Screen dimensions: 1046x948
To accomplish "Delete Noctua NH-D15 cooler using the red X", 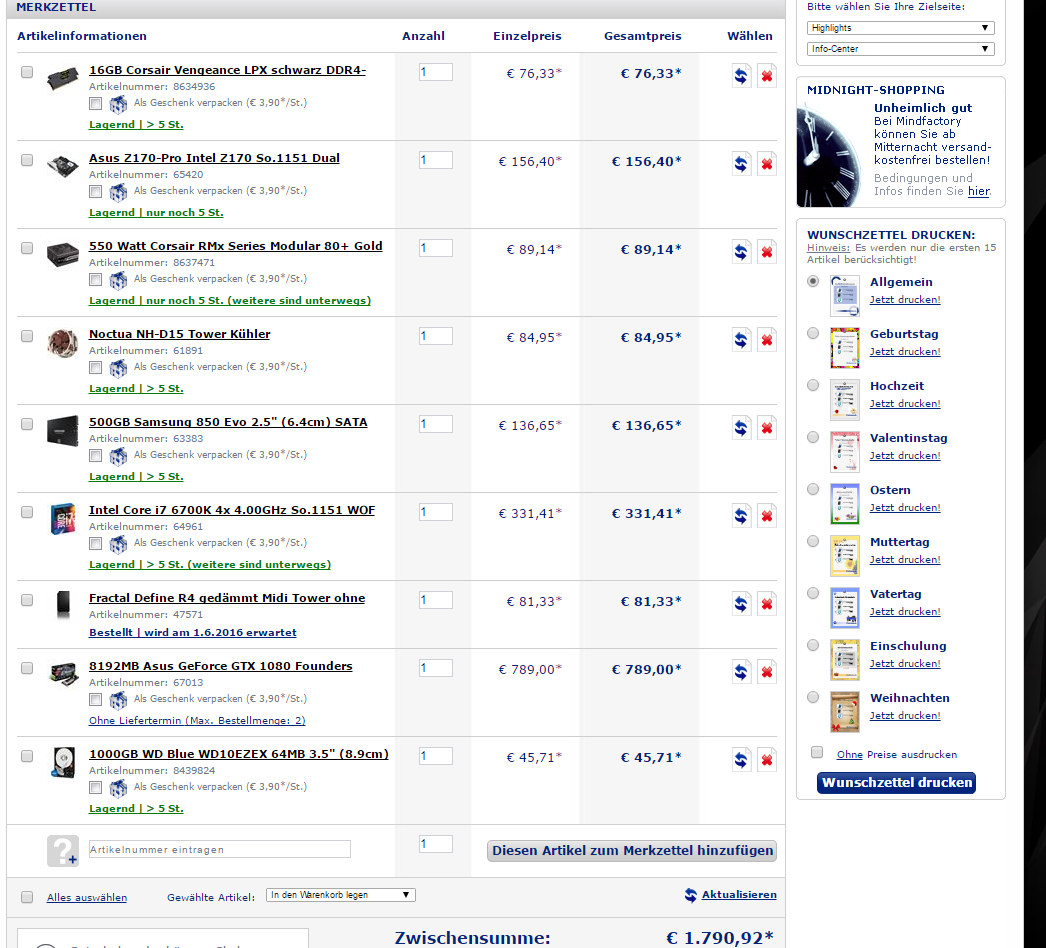I will tap(767, 340).
